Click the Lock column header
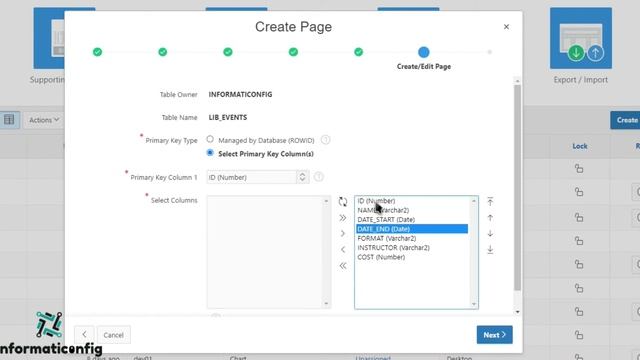Image resolution: width=640 pixels, height=360 pixels. [580, 146]
